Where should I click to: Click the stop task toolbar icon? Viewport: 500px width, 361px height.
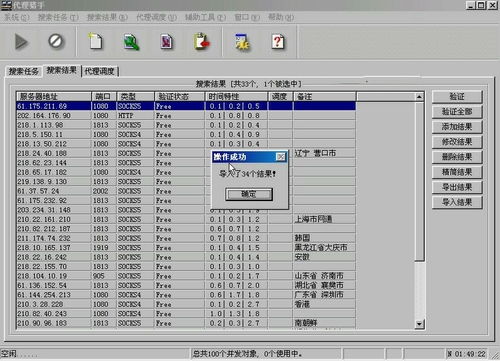pos(55,41)
